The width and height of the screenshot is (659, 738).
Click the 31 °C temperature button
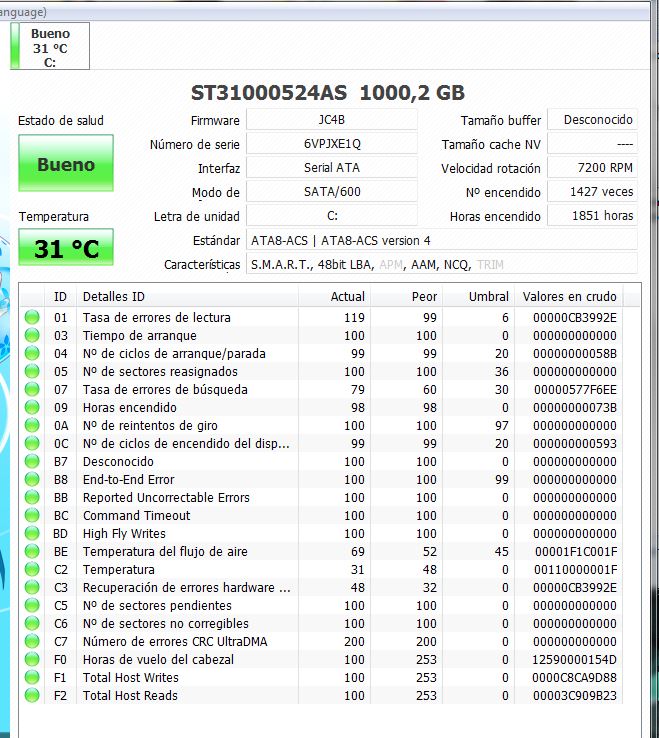point(66,248)
